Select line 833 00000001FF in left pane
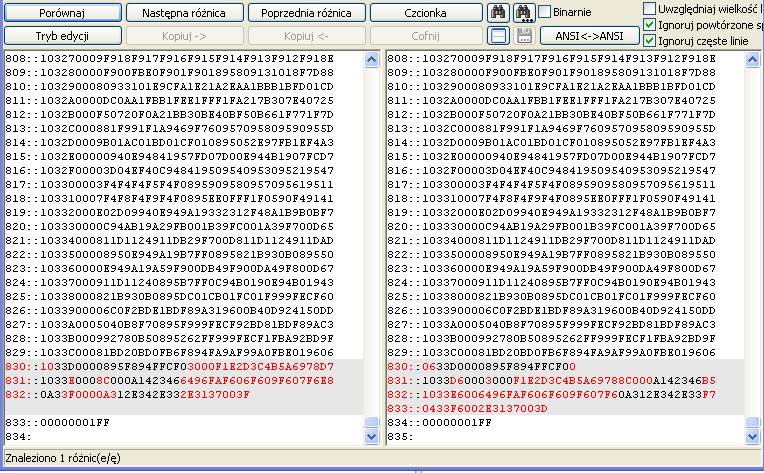 click(x=57, y=423)
